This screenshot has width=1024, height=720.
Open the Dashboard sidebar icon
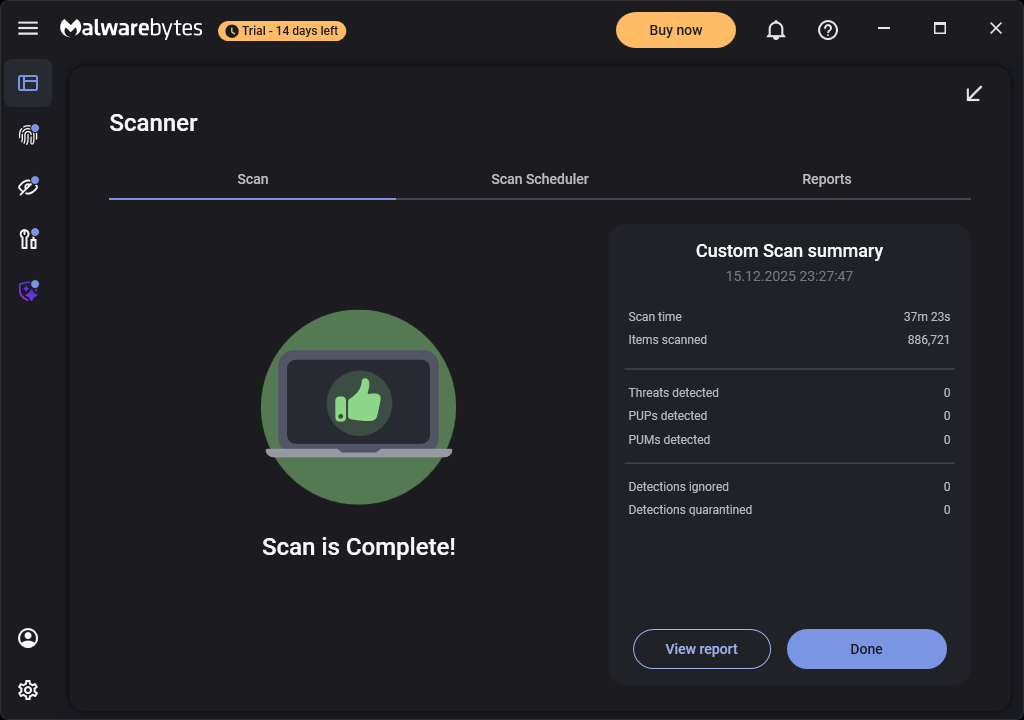(x=28, y=83)
